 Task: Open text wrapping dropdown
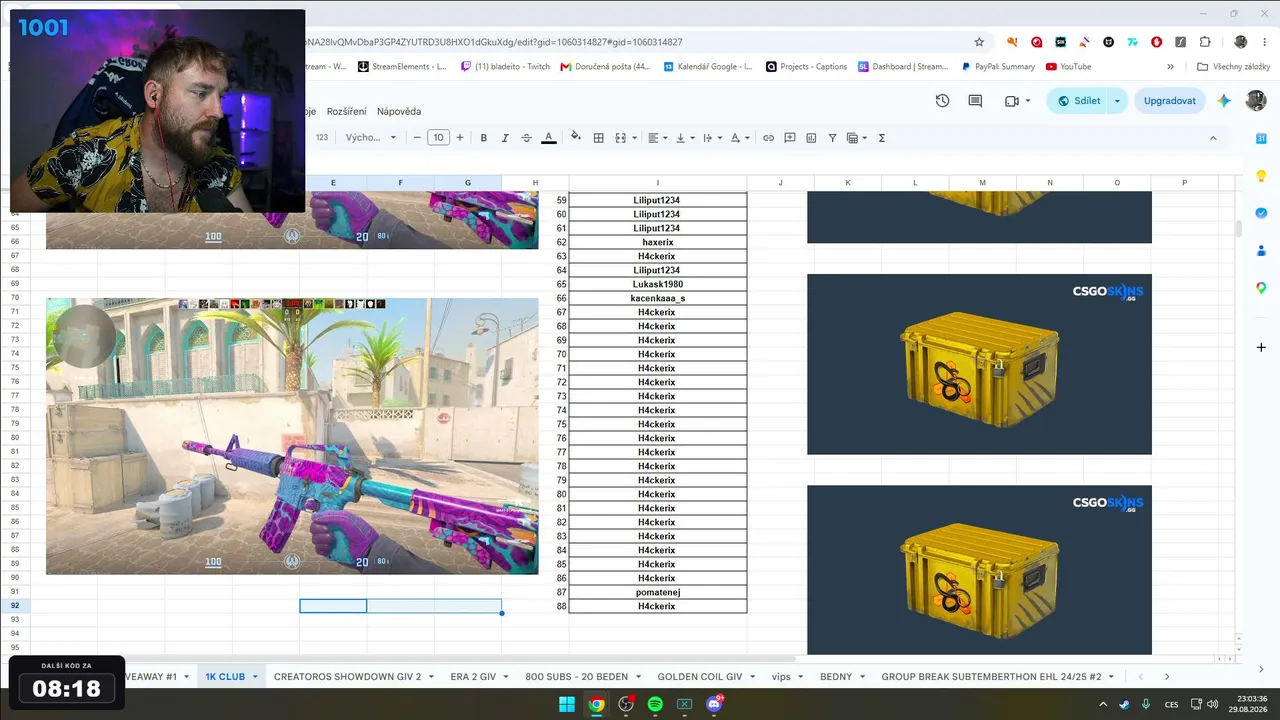pyautogui.click(x=712, y=138)
